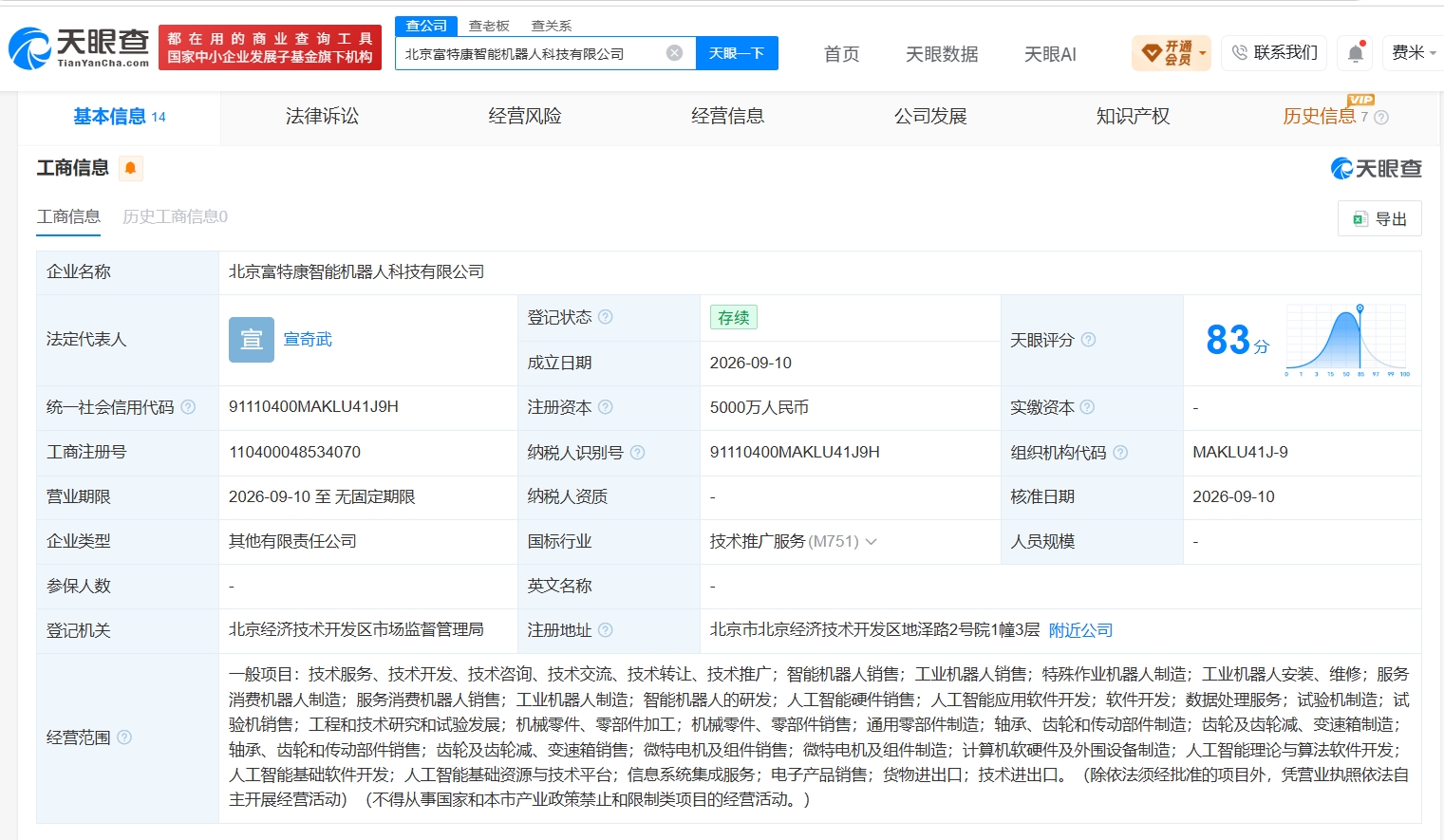Image resolution: width=1444 pixels, height=840 pixels.
Task: Click the help icon beside 经营范围
Action: (124, 737)
